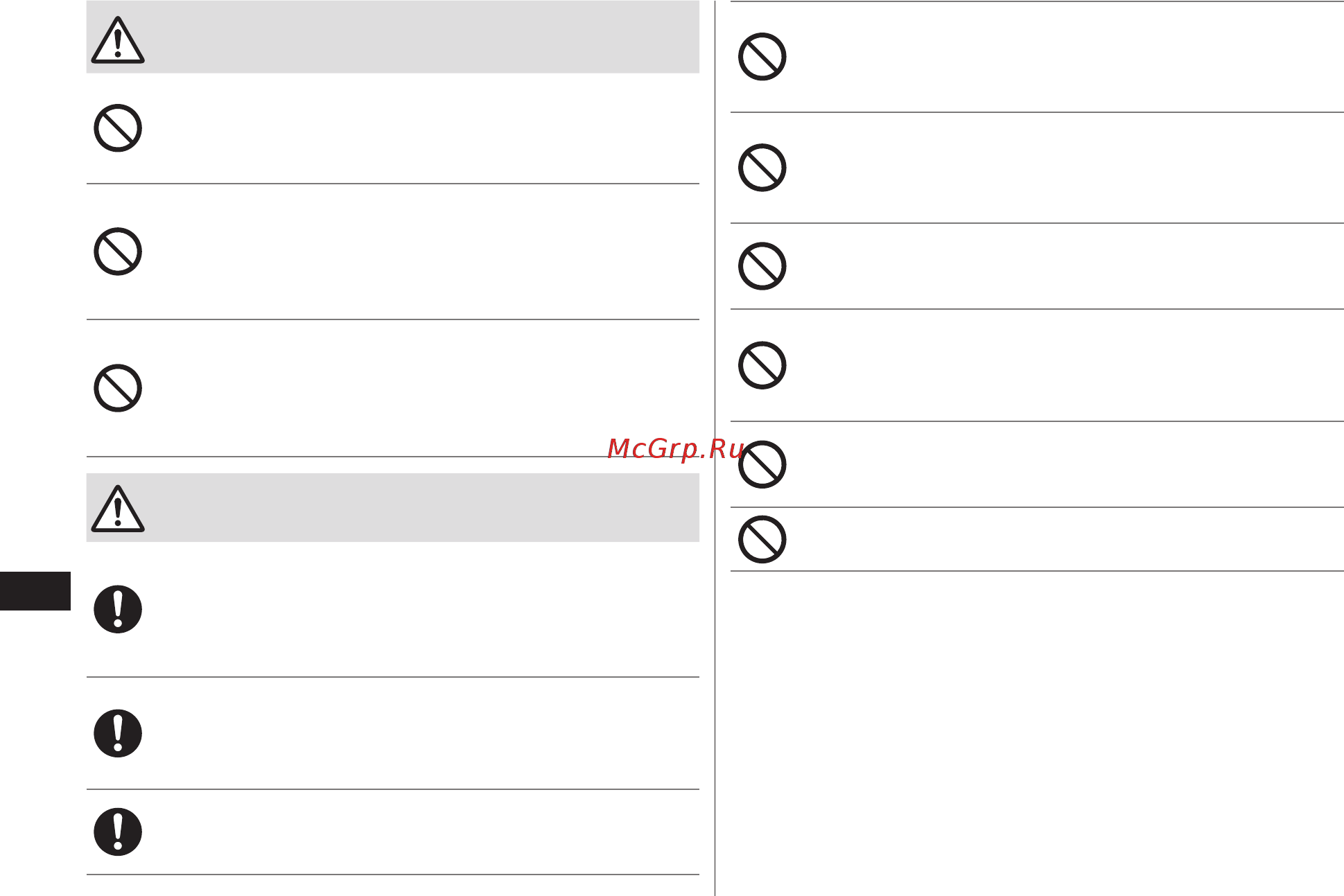Select the third prohibition icon in the right column
The image size is (1344, 896).
click(x=762, y=266)
